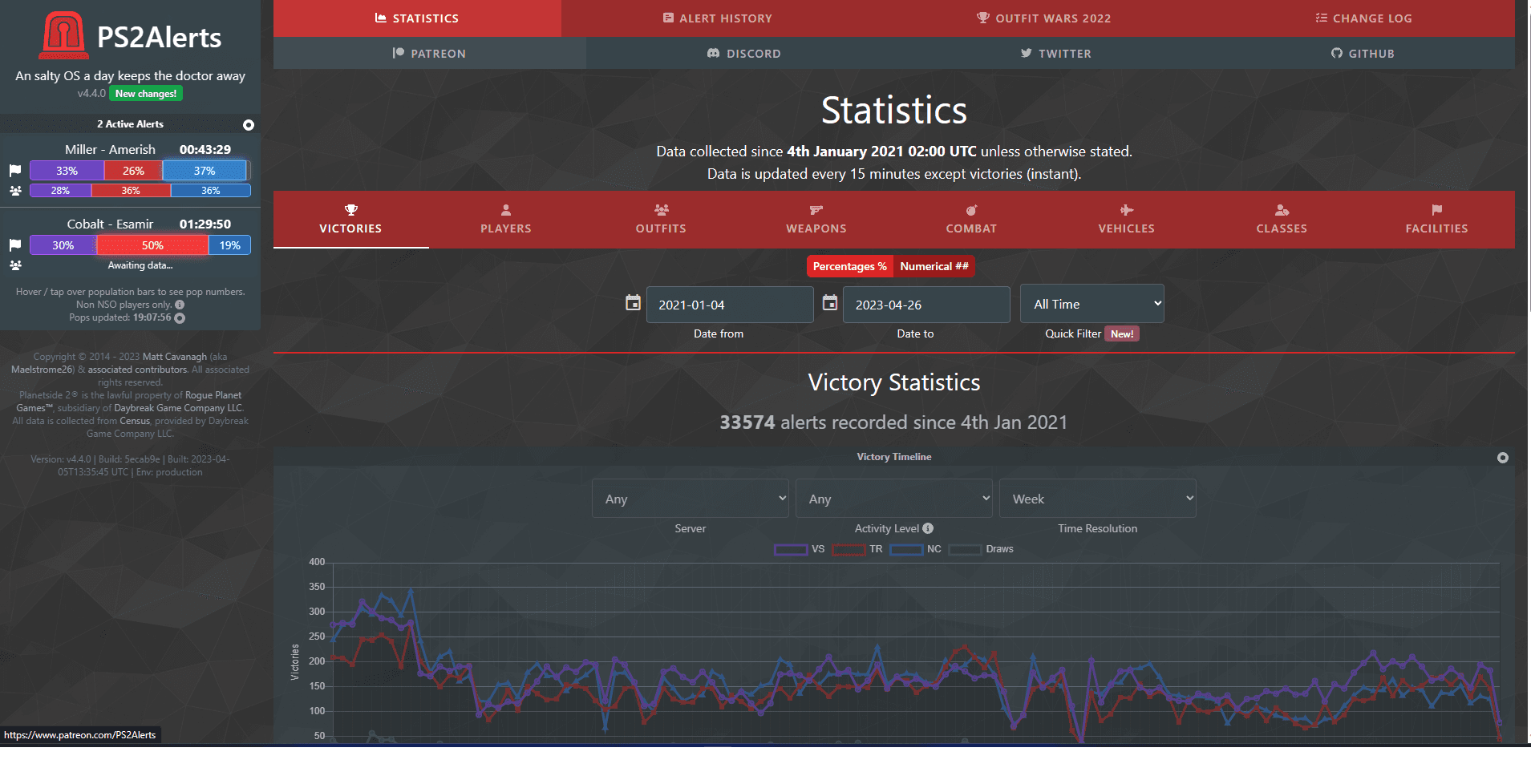Screen dimensions: 1531x784
Task: Open the Twitter link
Action: (1055, 54)
